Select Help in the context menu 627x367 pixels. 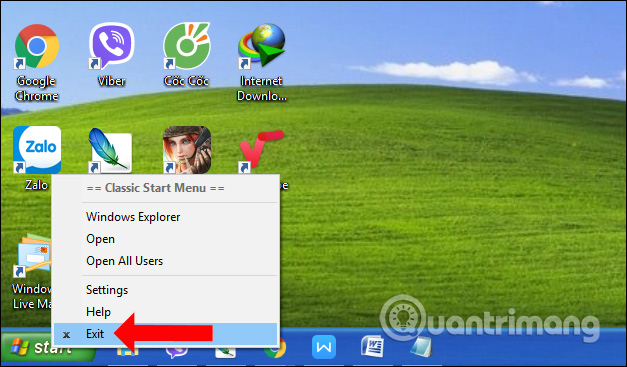click(x=165, y=312)
